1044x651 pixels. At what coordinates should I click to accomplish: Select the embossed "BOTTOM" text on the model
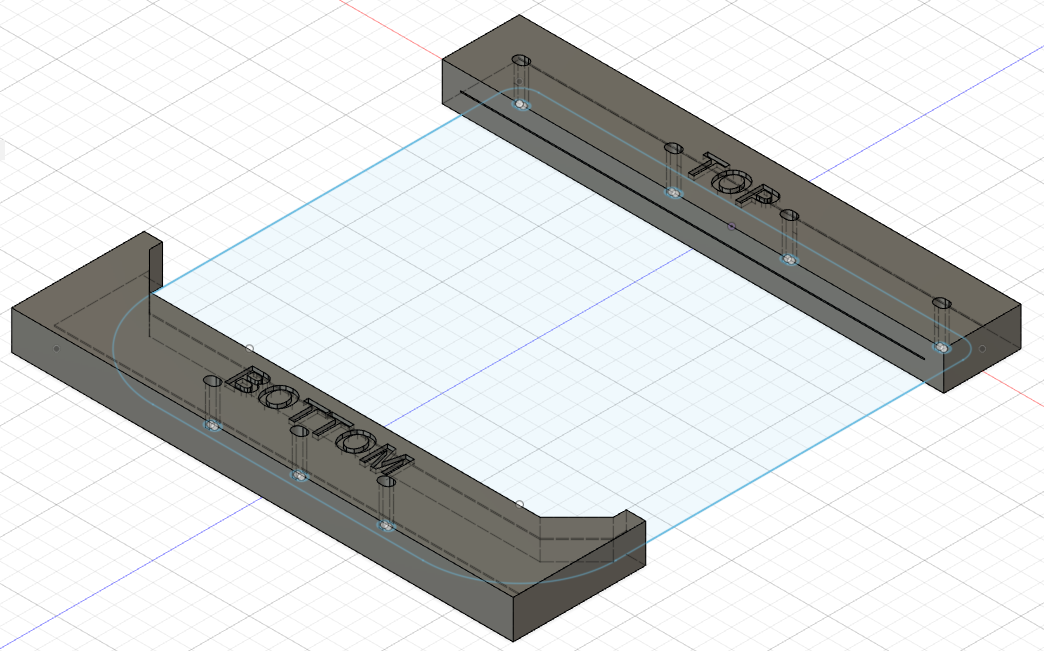tap(320, 421)
